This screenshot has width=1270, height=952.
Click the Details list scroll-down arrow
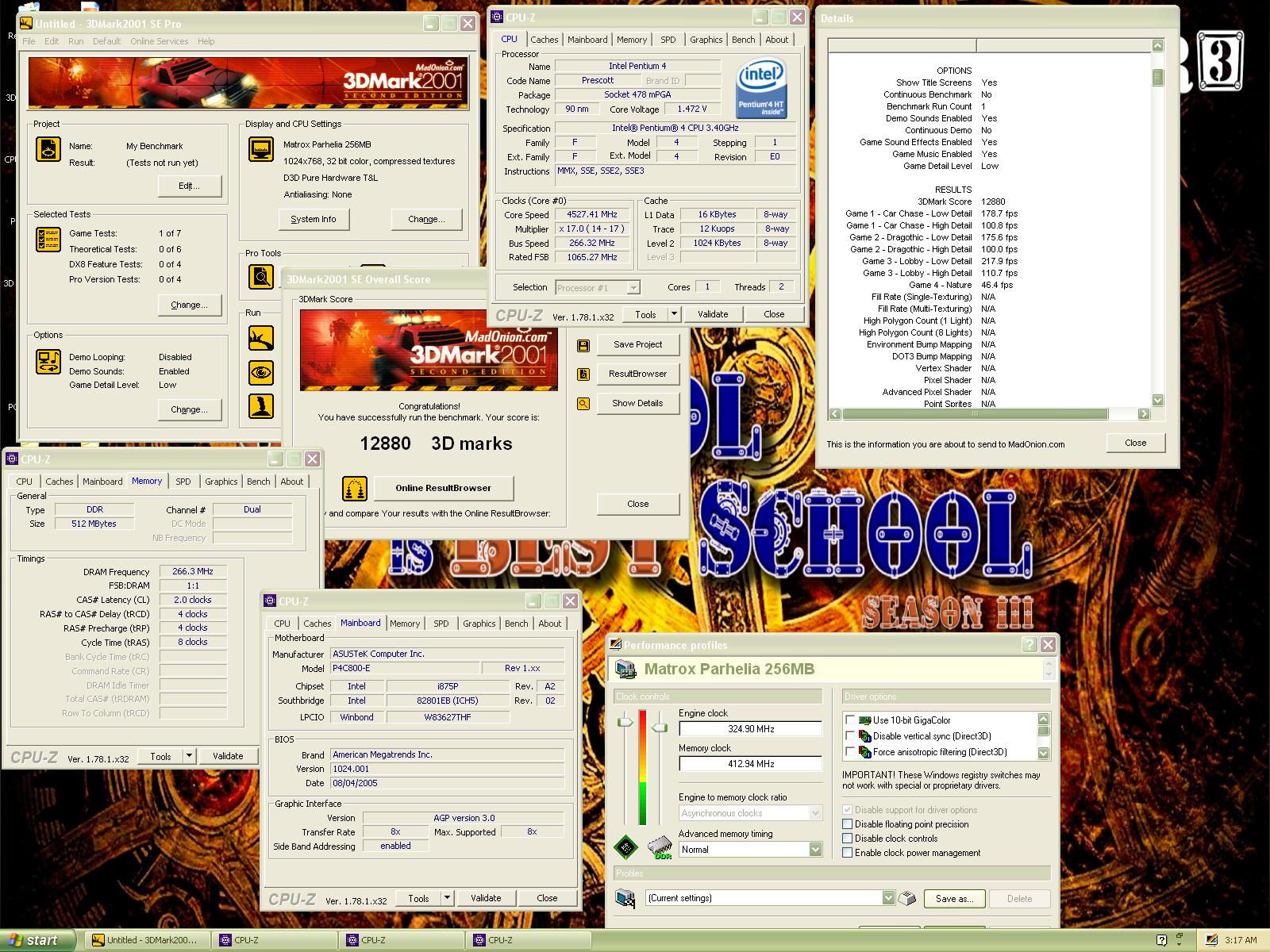click(x=1157, y=400)
